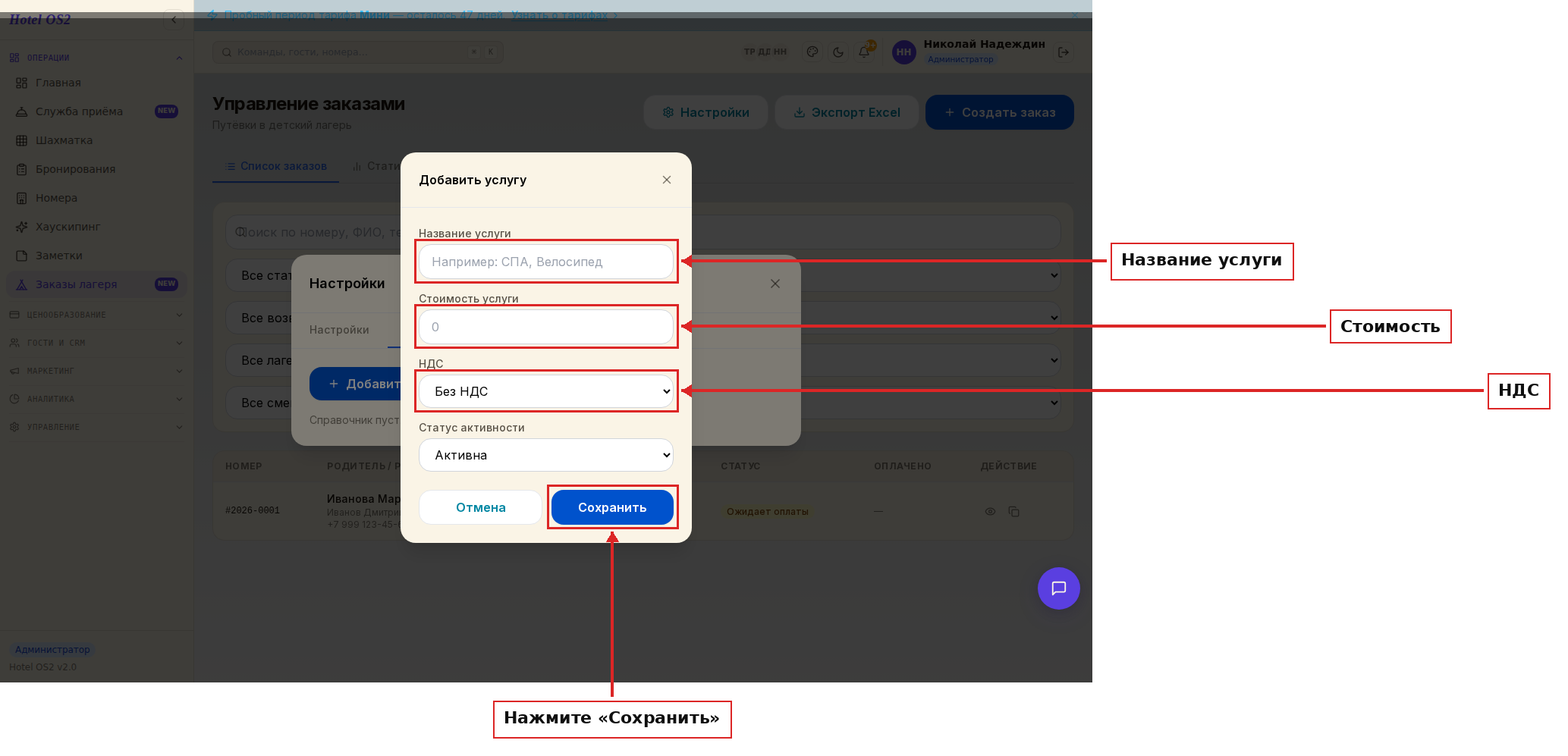Open Бронирования clipboard icon item
This screenshot has height=756, width=1568.
coord(21,169)
